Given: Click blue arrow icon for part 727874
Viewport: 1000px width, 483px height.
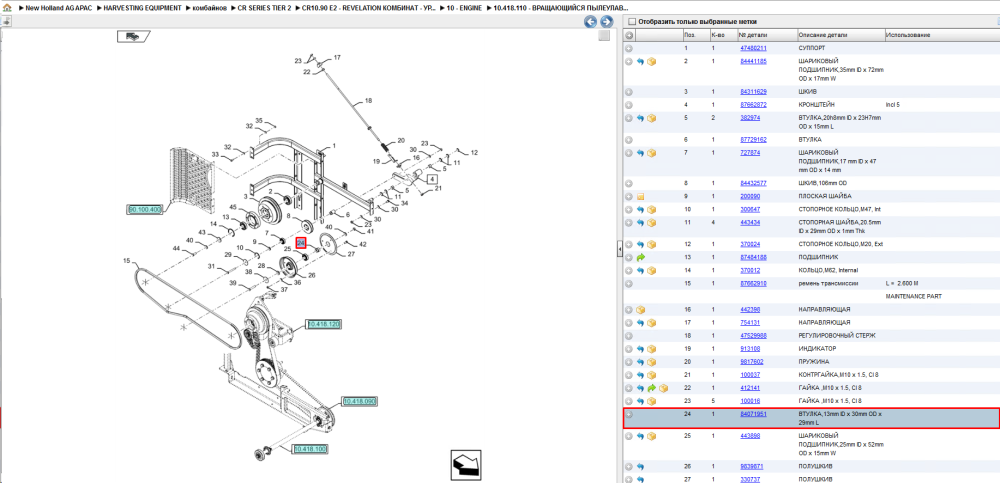Looking at the screenshot, I should click(640, 153).
